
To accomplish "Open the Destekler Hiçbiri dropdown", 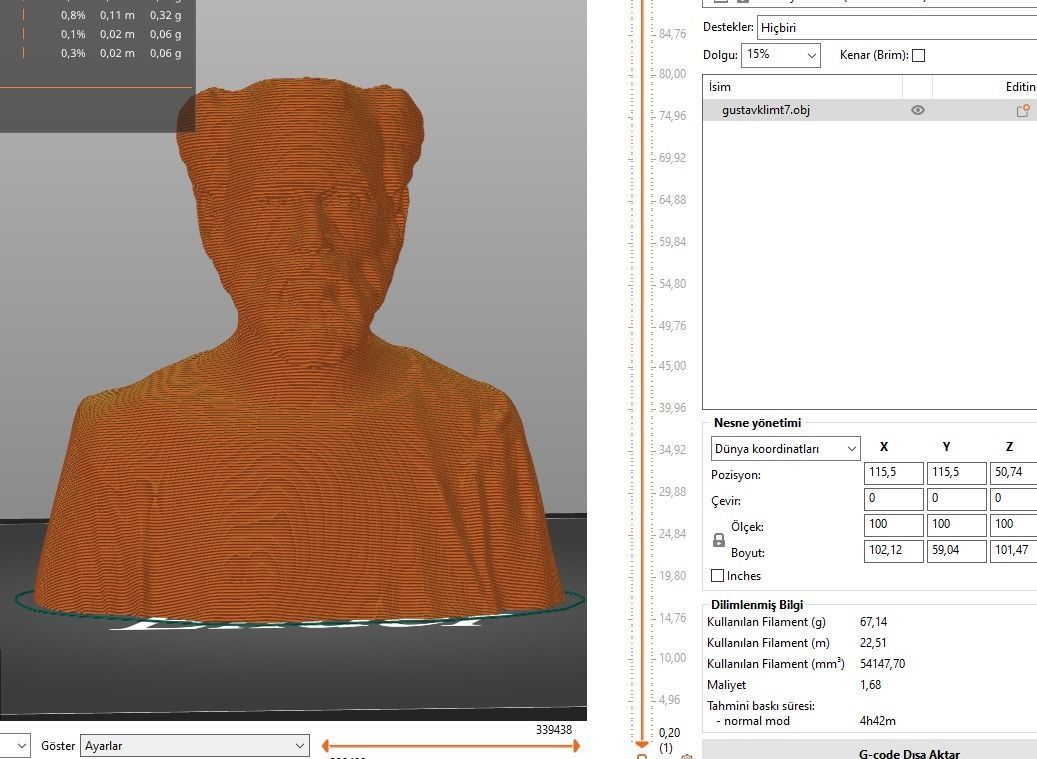I will click(897, 28).
